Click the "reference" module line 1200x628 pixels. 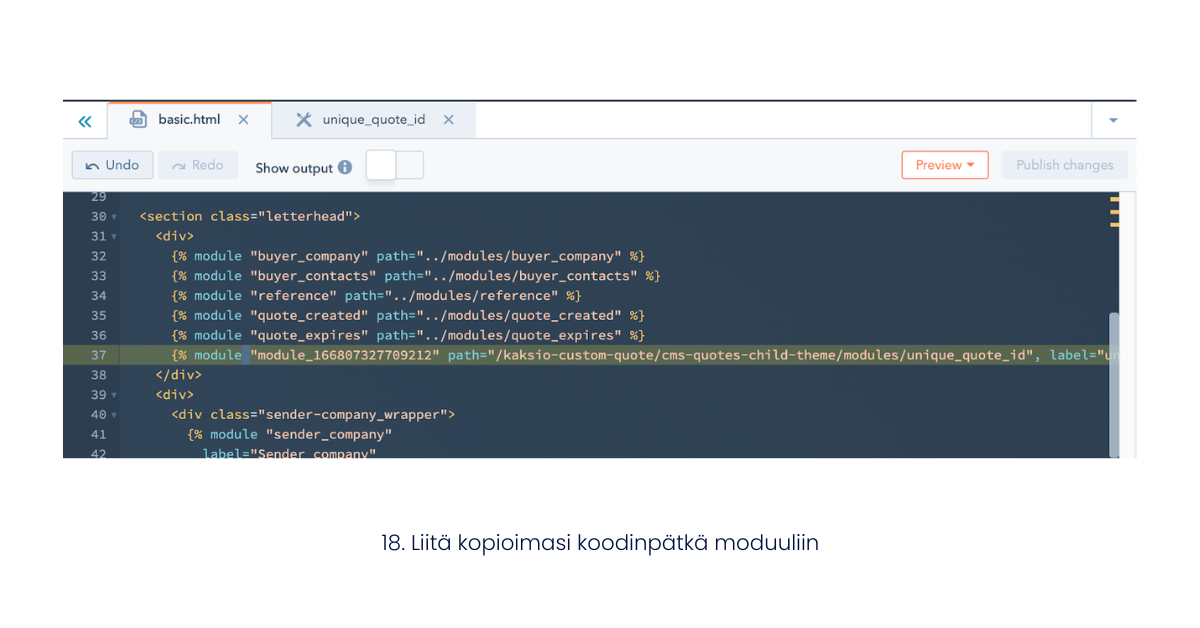coord(376,296)
